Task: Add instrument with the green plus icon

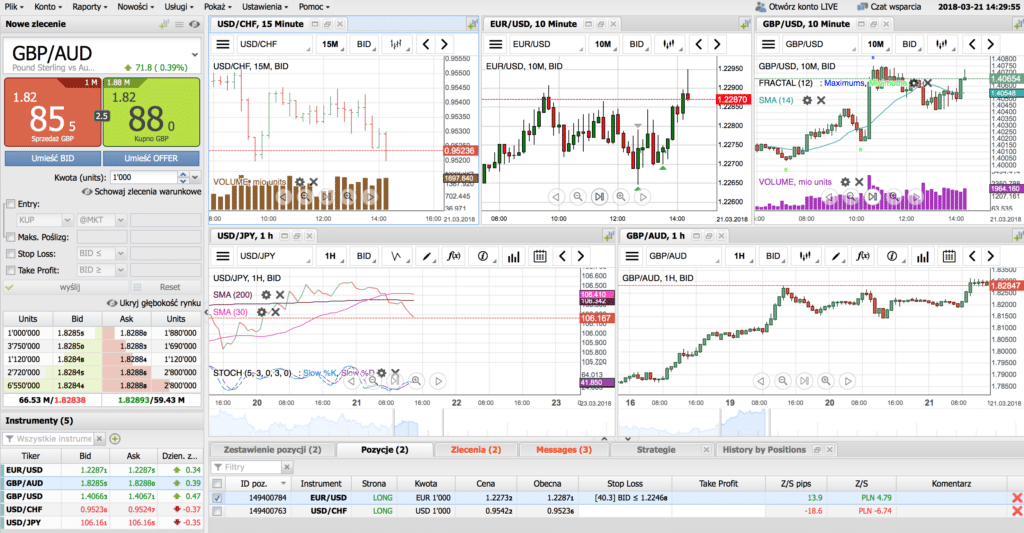Action: click(x=115, y=439)
